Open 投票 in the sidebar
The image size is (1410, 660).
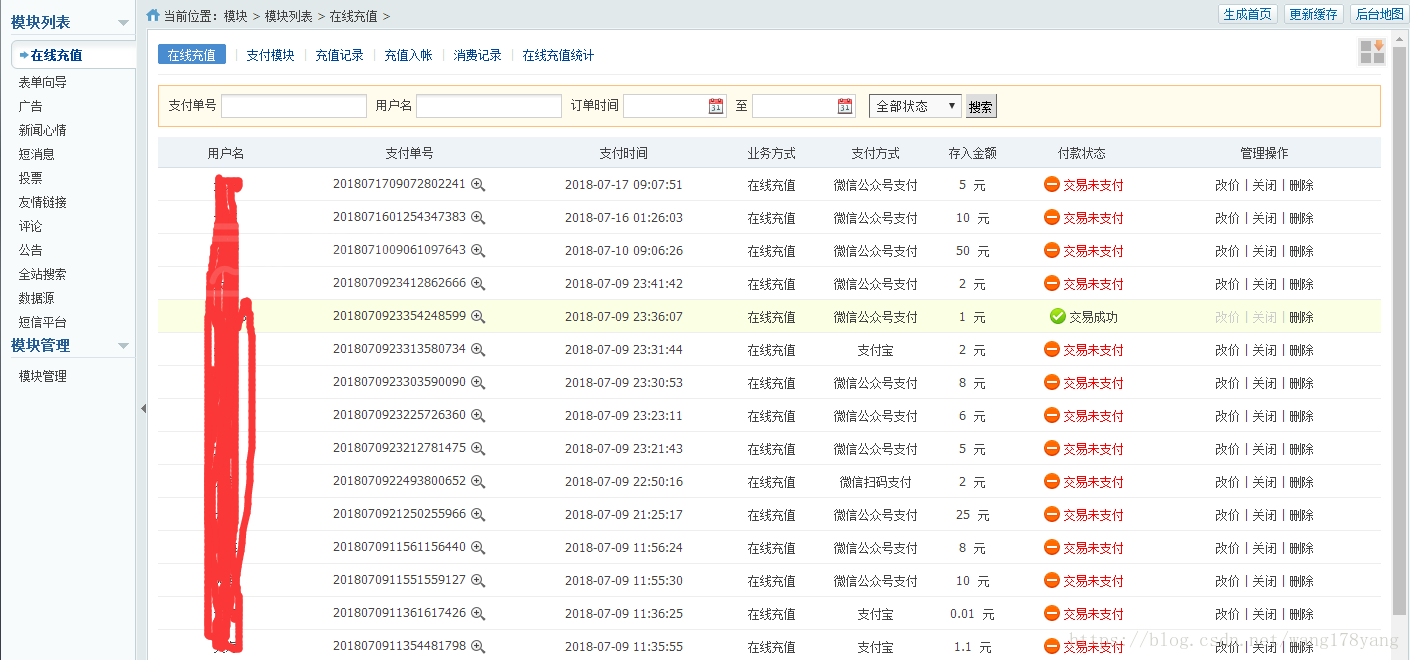point(30,178)
